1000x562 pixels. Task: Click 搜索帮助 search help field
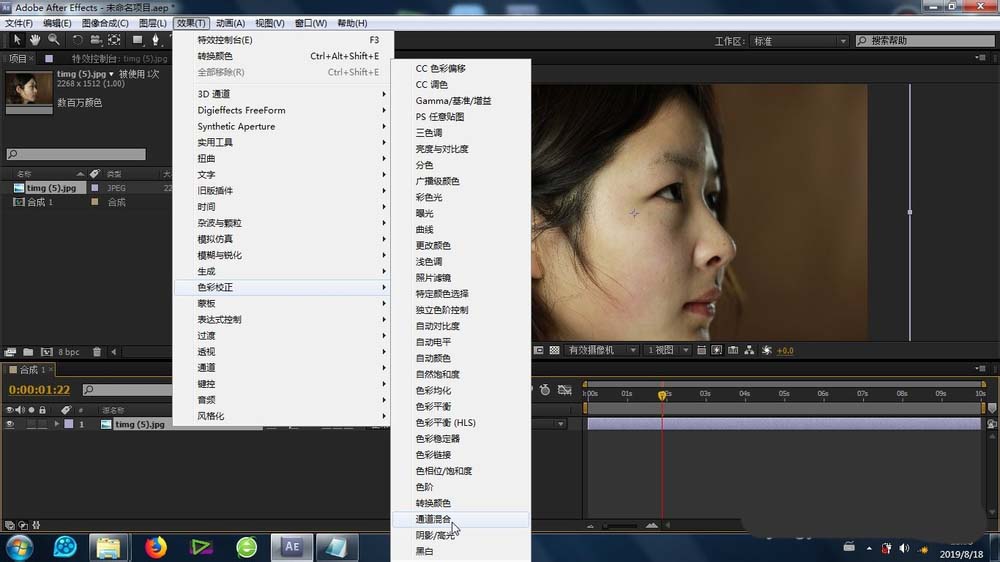point(924,41)
